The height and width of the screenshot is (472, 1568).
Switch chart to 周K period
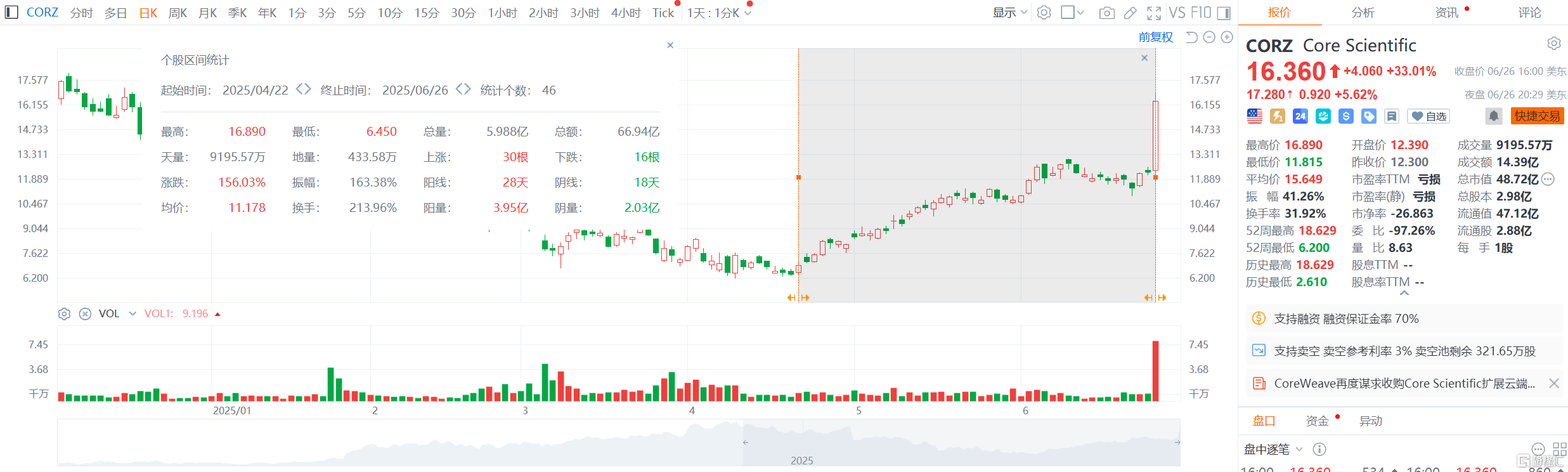click(x=178, y=13)
